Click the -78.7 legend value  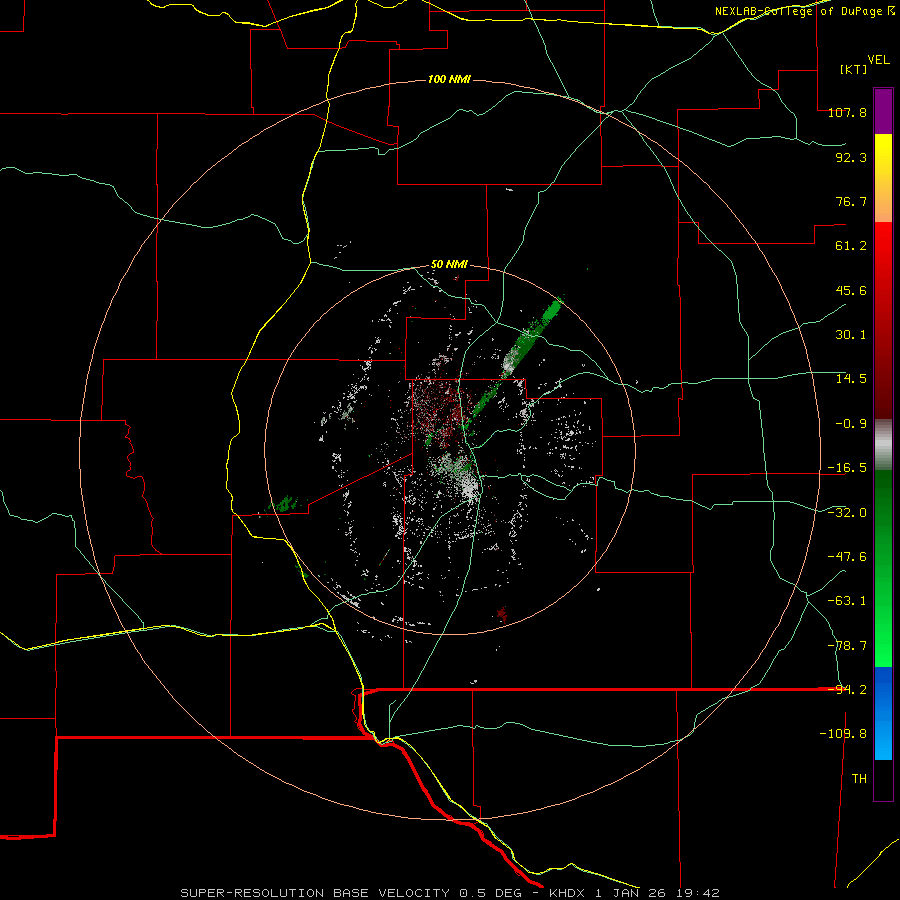(x=847, y=646)
